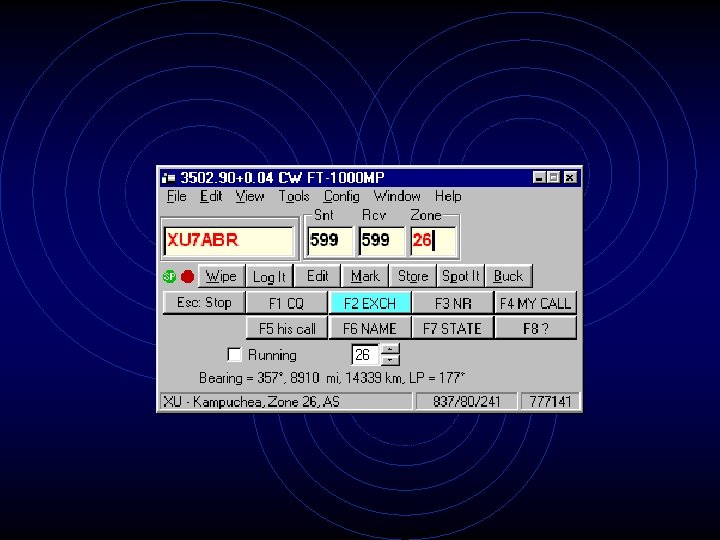Click the Spot It button

(461, 276)
